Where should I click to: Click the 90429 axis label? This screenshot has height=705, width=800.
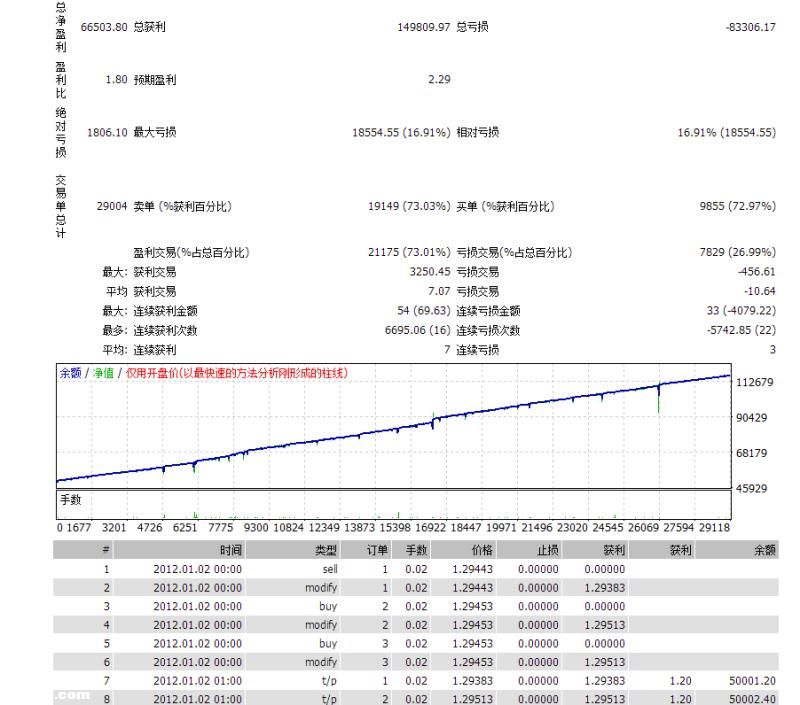(x=752, y=418)
